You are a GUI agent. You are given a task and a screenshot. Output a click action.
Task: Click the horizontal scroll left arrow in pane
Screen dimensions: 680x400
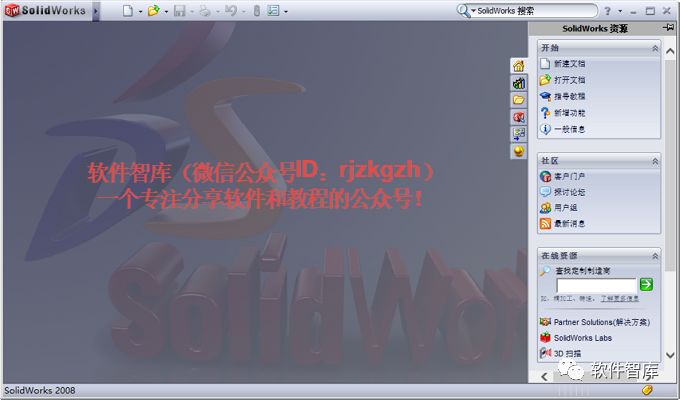545,377
